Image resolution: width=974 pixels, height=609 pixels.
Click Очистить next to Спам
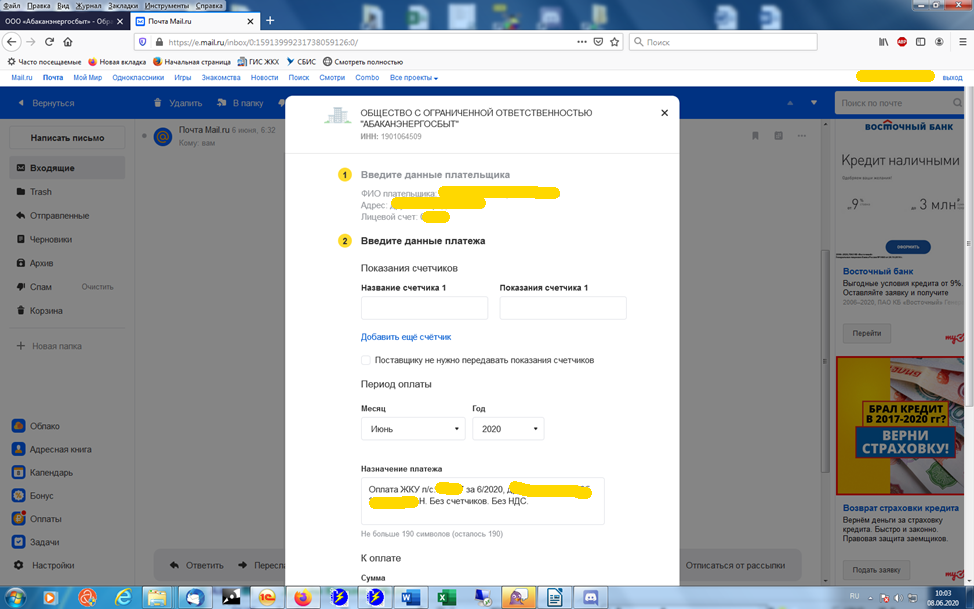(x=97, y=287)
